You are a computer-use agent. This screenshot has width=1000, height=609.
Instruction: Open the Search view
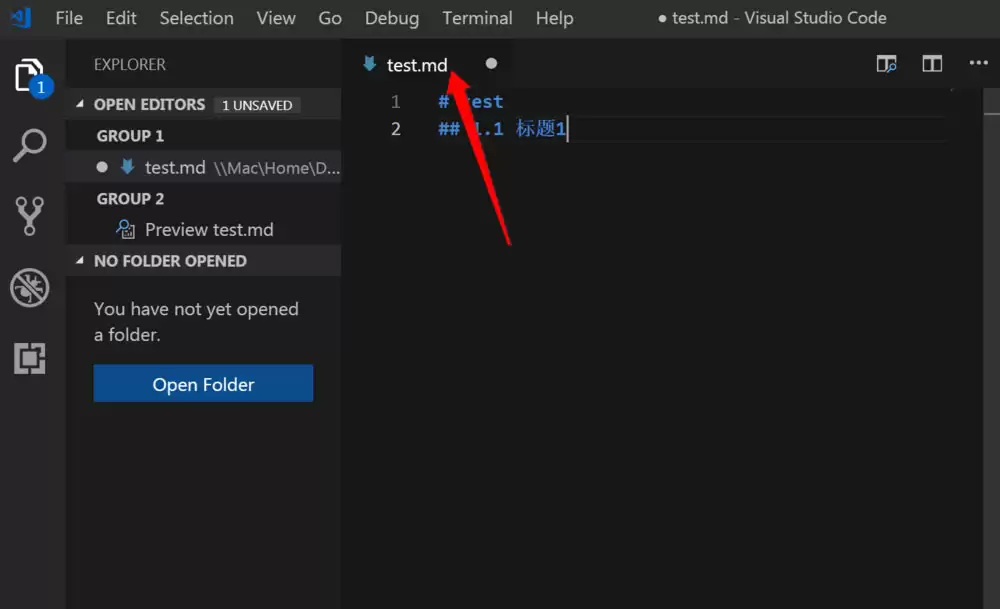[30, 145]
